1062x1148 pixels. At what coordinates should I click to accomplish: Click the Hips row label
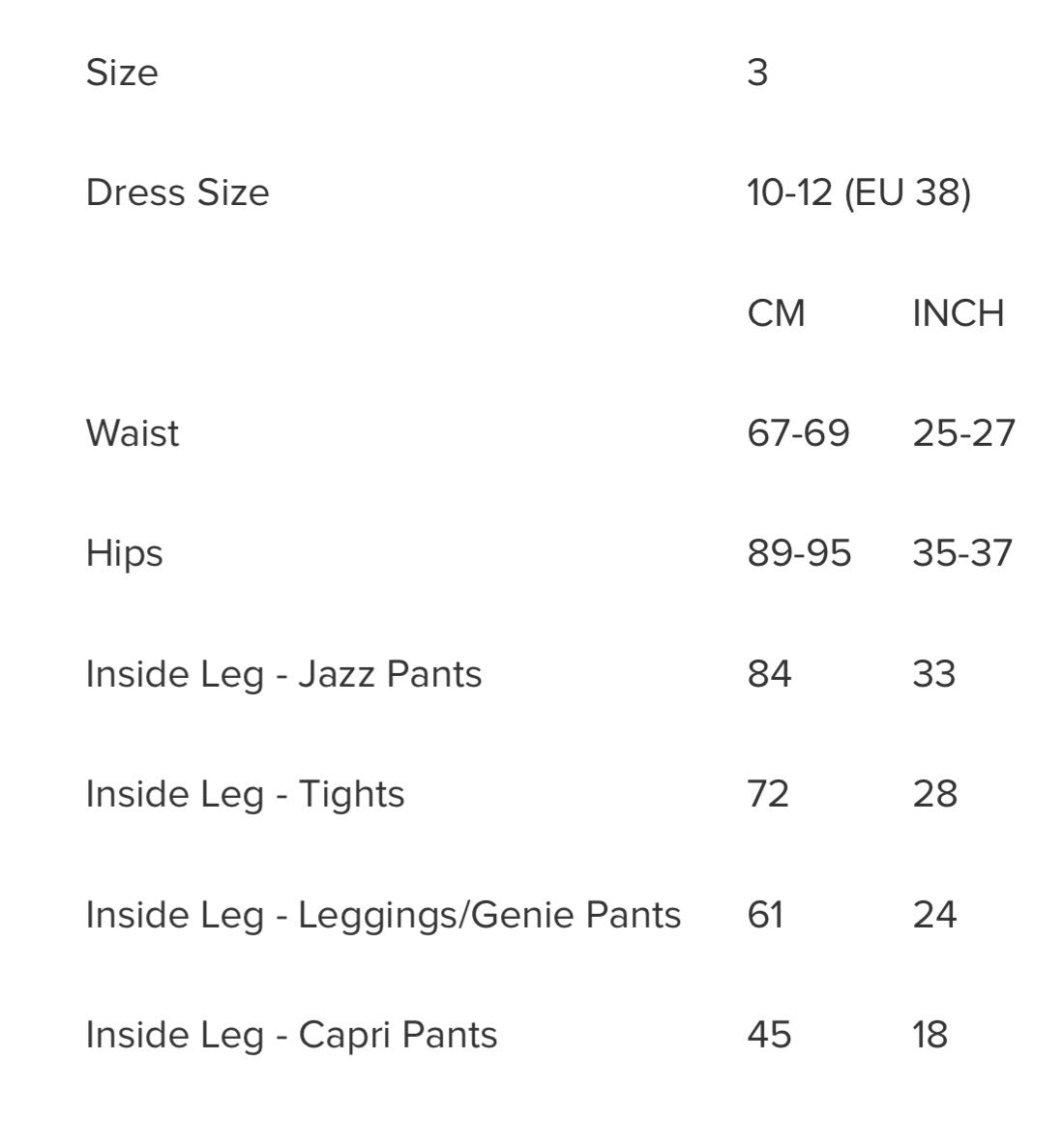(124, 553)
